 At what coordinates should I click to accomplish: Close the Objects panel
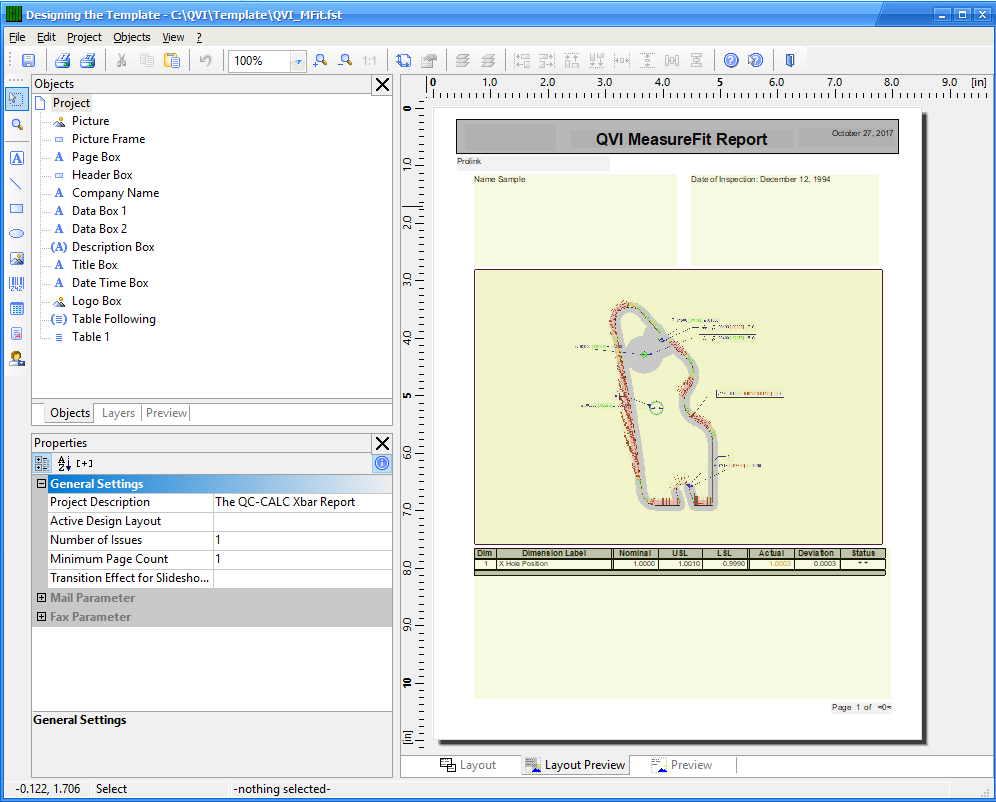tap(382, 84)
